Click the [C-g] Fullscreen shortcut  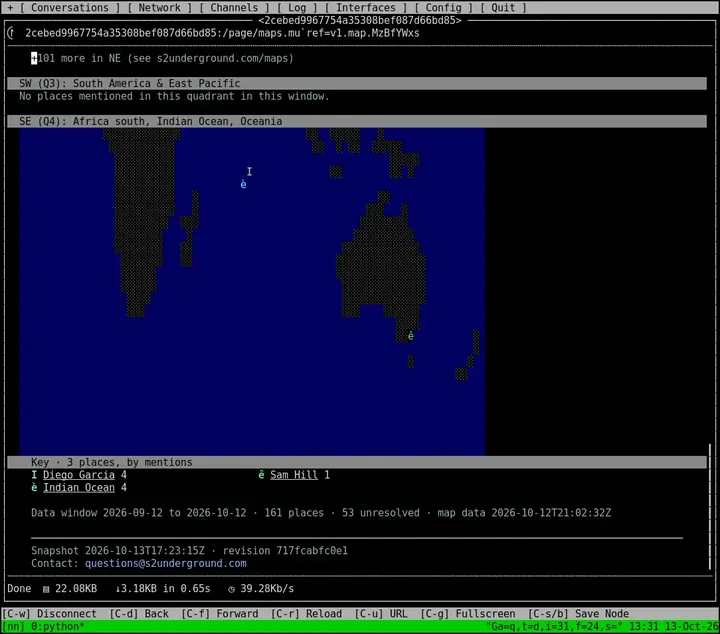pyautogui.click(x=467, y=614)
